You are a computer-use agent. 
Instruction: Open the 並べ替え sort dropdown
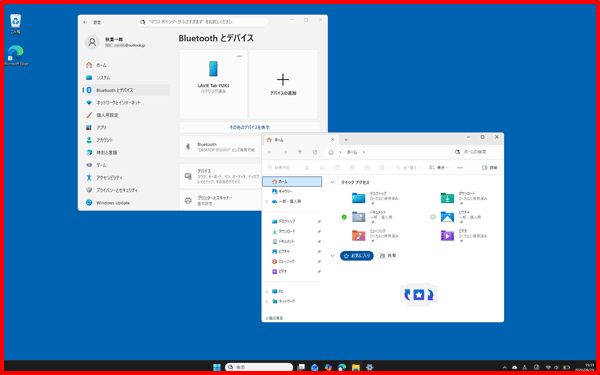(x=408, y=168)
